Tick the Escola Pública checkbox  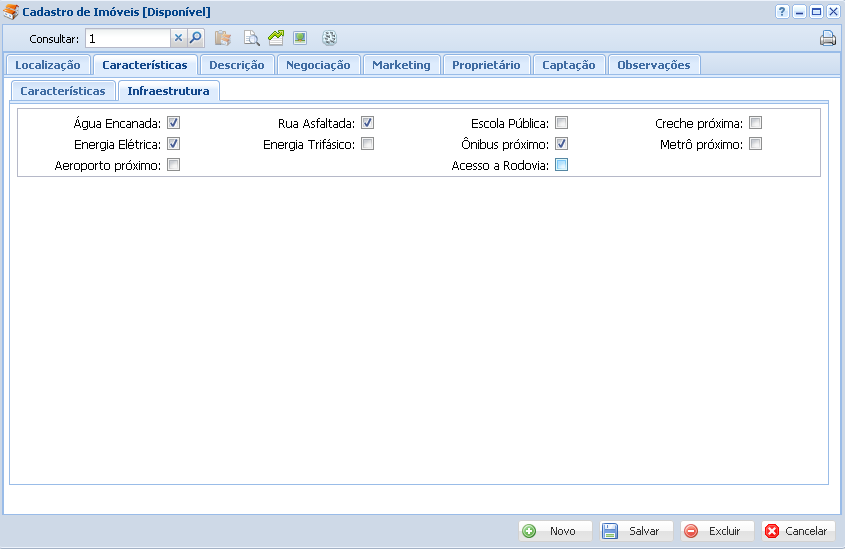[562, 123]
